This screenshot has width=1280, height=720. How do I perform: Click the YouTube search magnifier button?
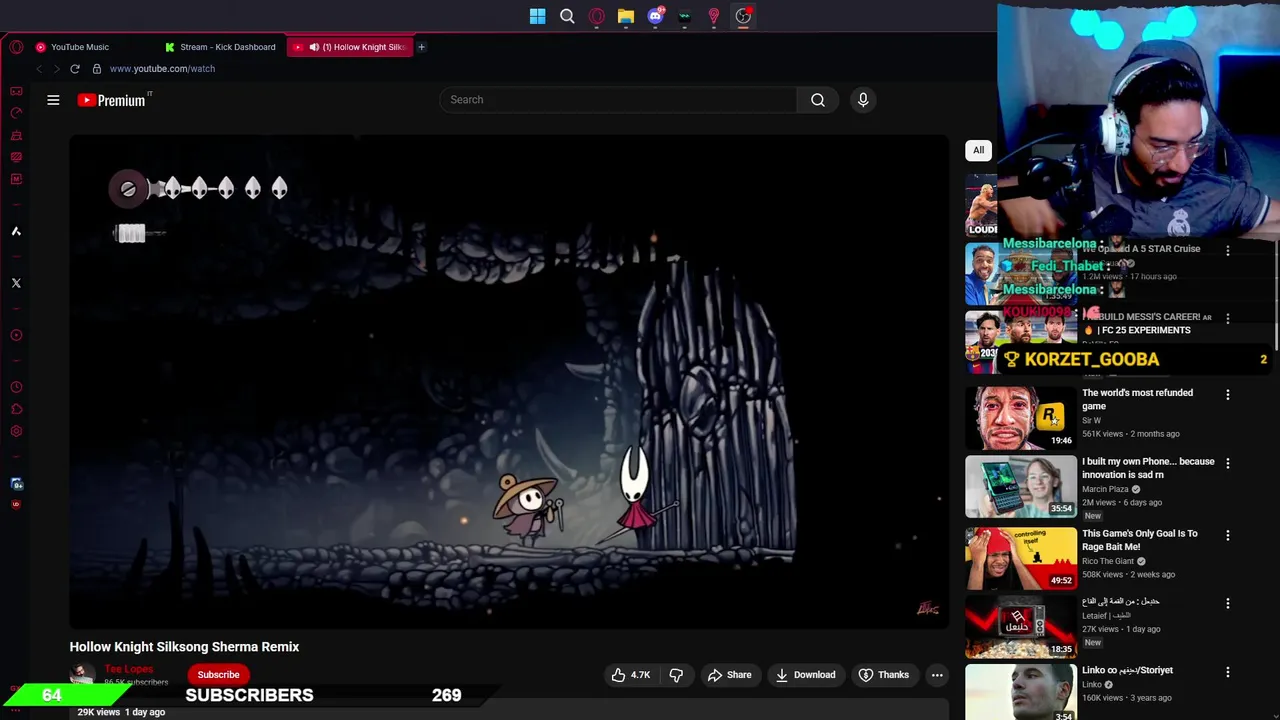(x=818, y=100)
